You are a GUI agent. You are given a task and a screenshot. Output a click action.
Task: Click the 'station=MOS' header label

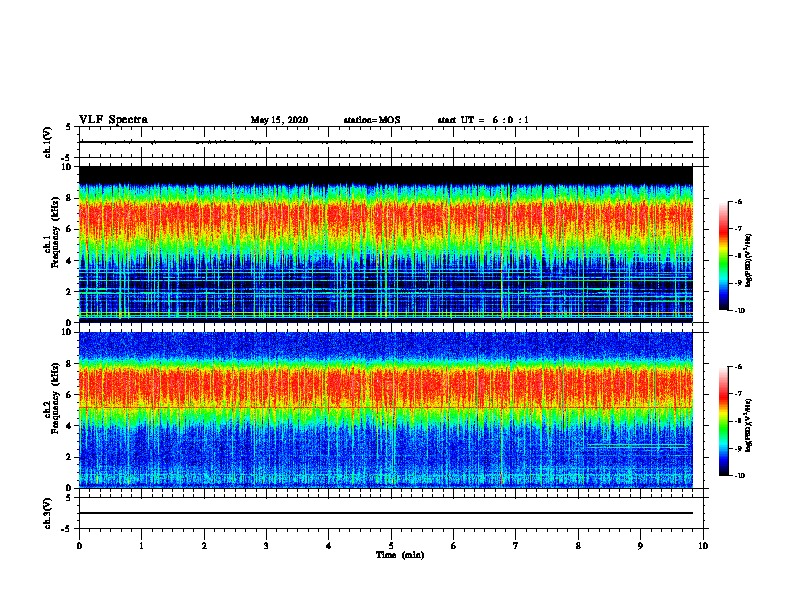[372, 120]
